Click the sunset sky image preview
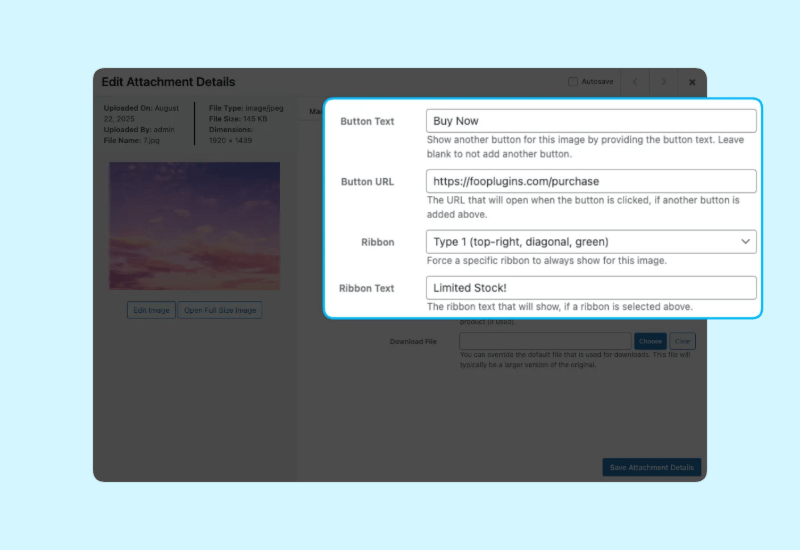The image size is (800, 550). pyautogui.click(x=194, y=226)
